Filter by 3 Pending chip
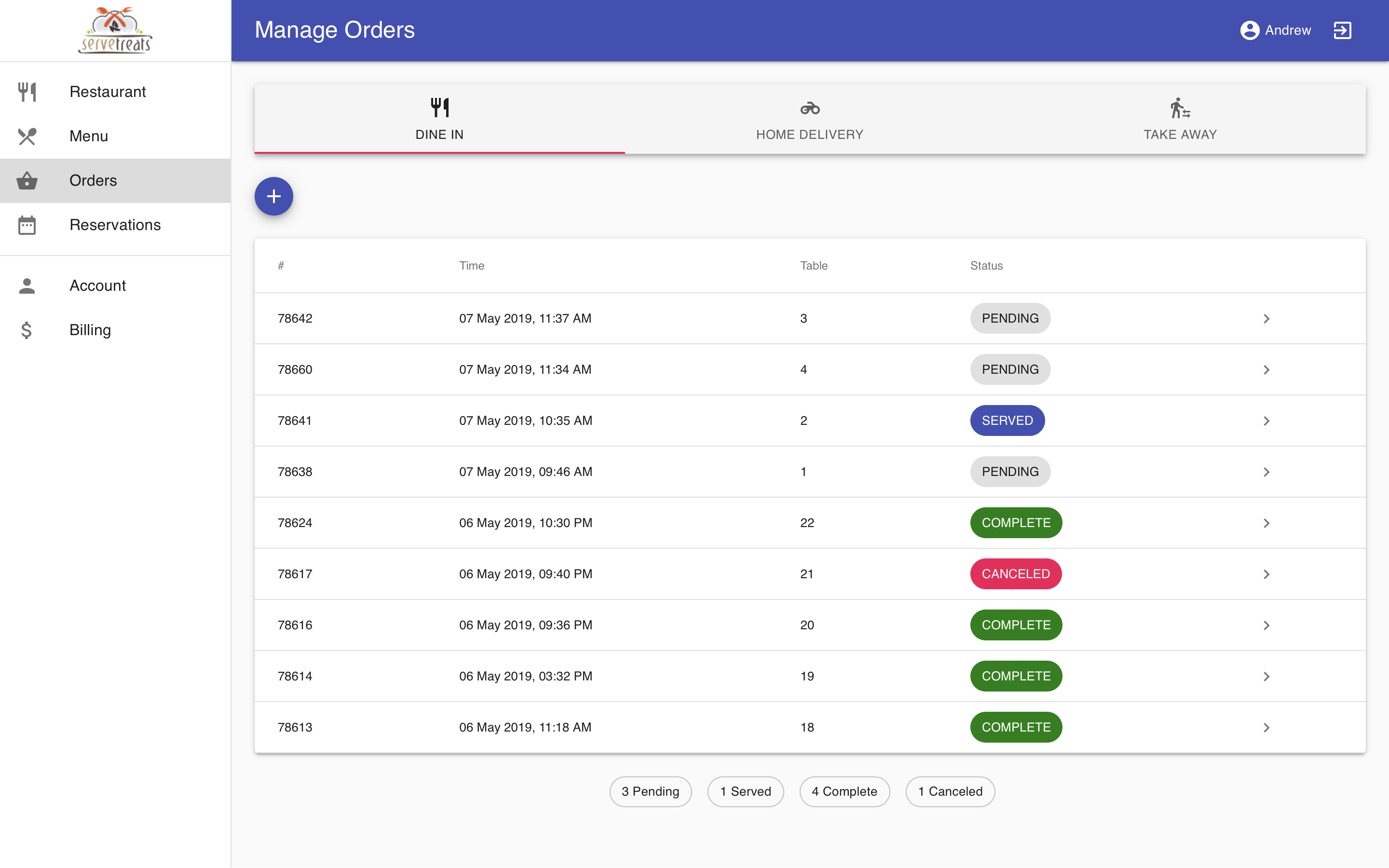The height and width of the screenshot is (868, 1389). tap(650, 792)
